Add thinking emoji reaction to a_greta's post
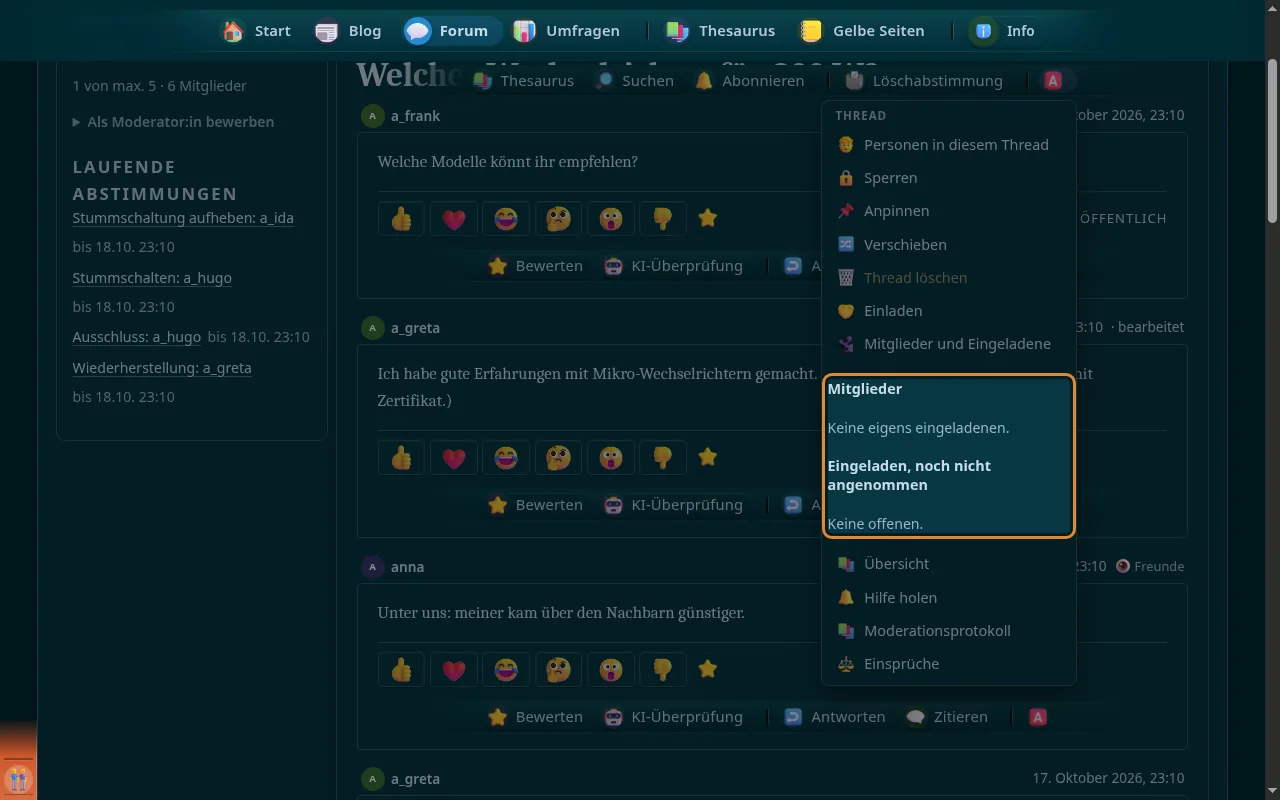This screenshot has height=800, width=1280. pos(558,457)
